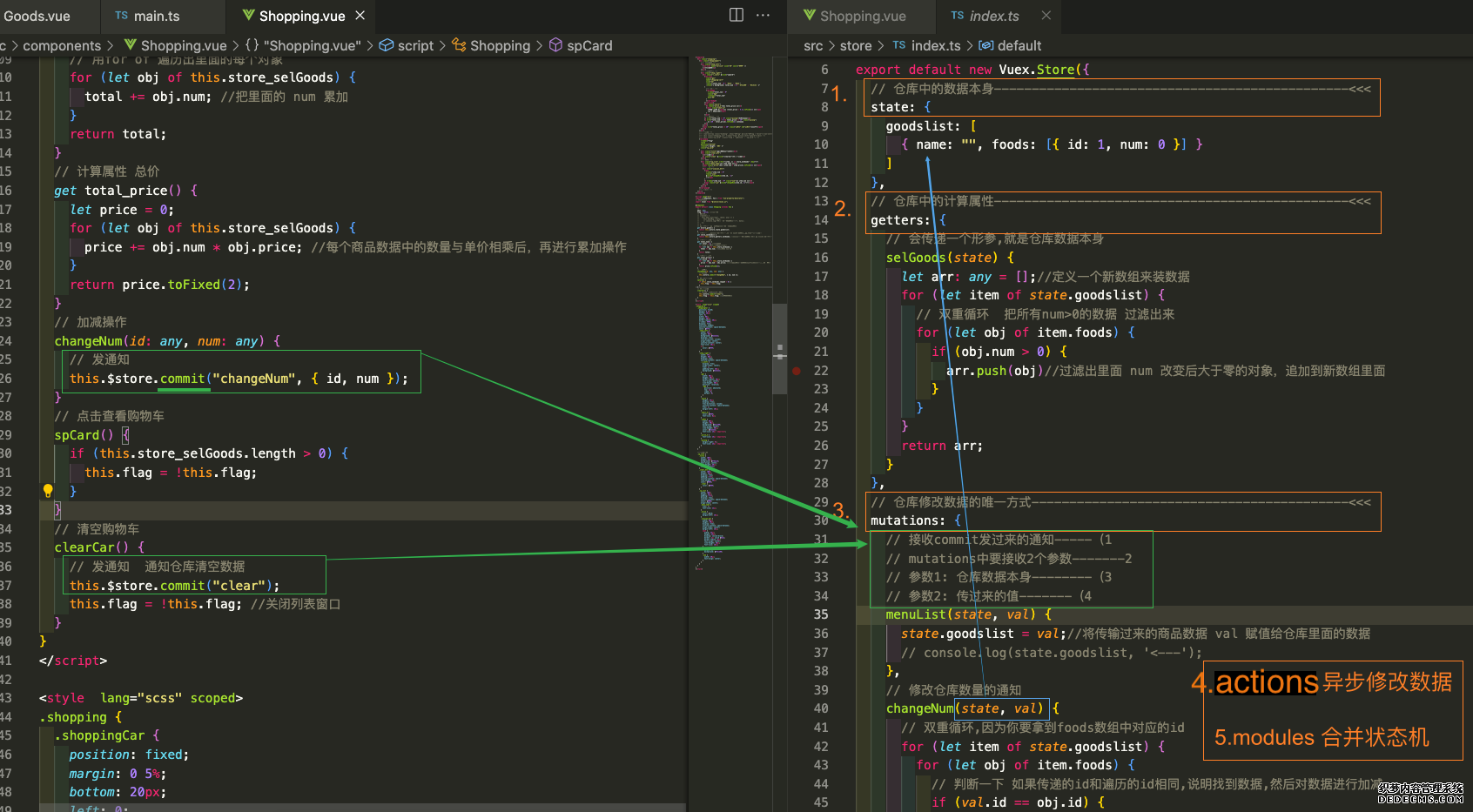Close the active Shopping.vue tab
This screenshot has width=1473, height=812.
click(x=360, y=16)
